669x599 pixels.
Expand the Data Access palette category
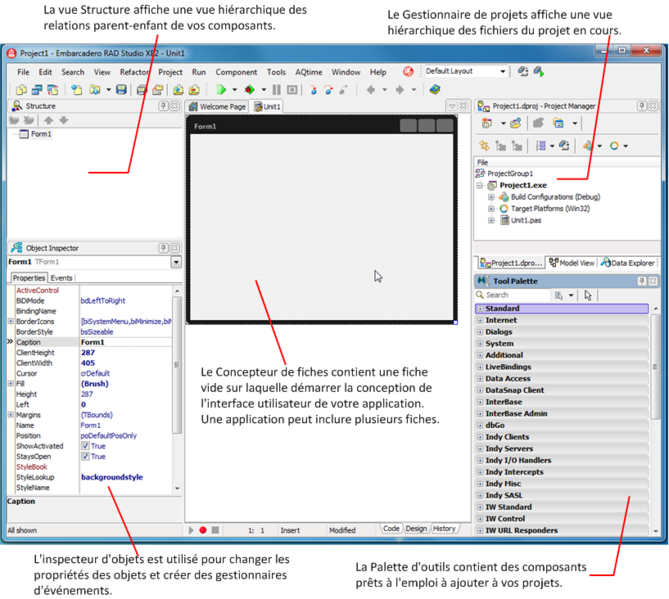[x=480, y=379]
